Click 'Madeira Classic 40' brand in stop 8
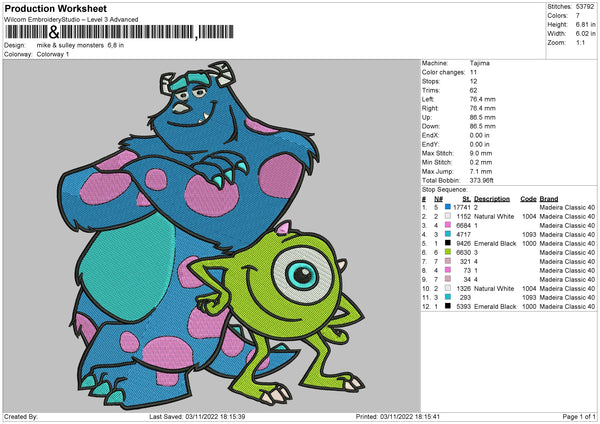Screen dimensions: 600x424 point(567,271)
